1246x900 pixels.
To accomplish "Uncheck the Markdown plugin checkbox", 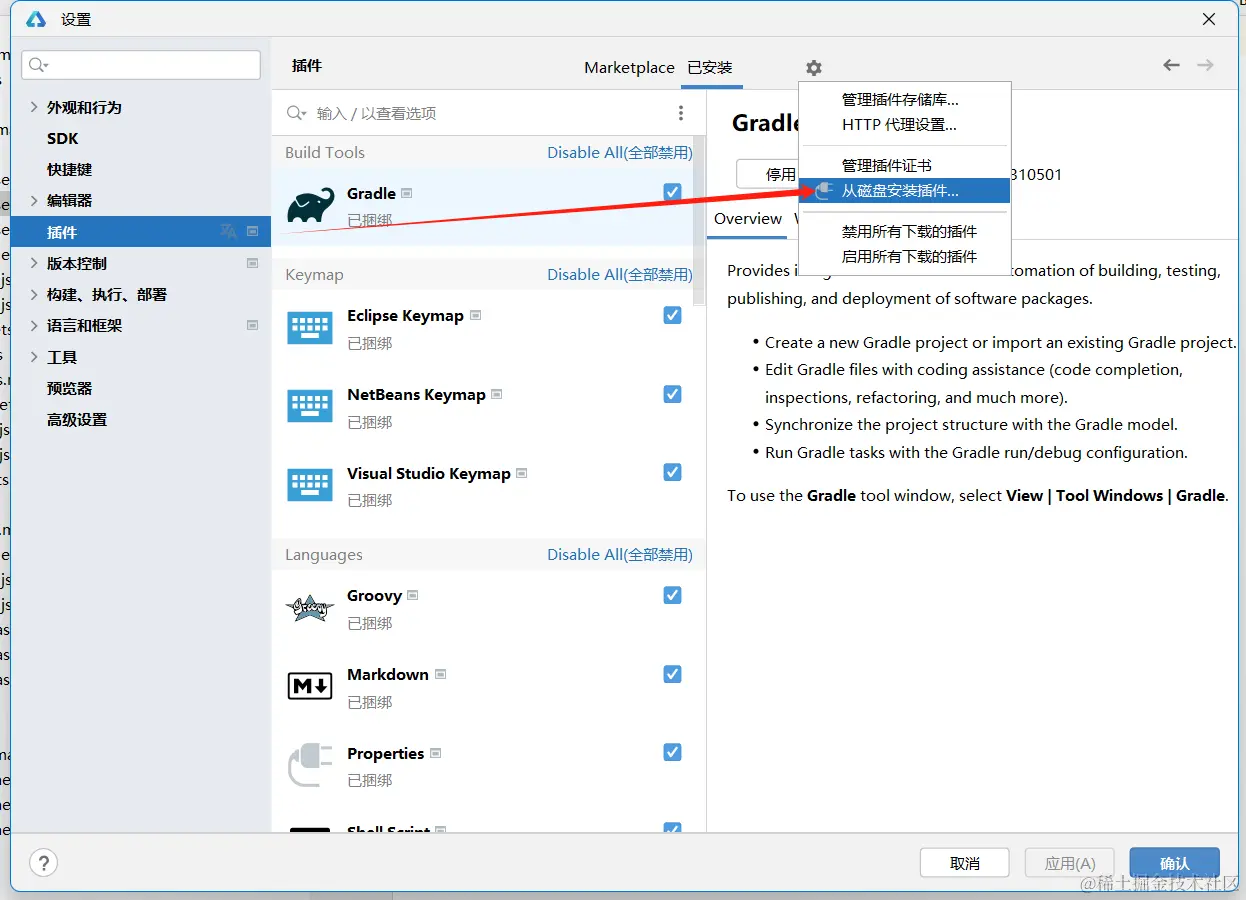I will coord(672,674).
